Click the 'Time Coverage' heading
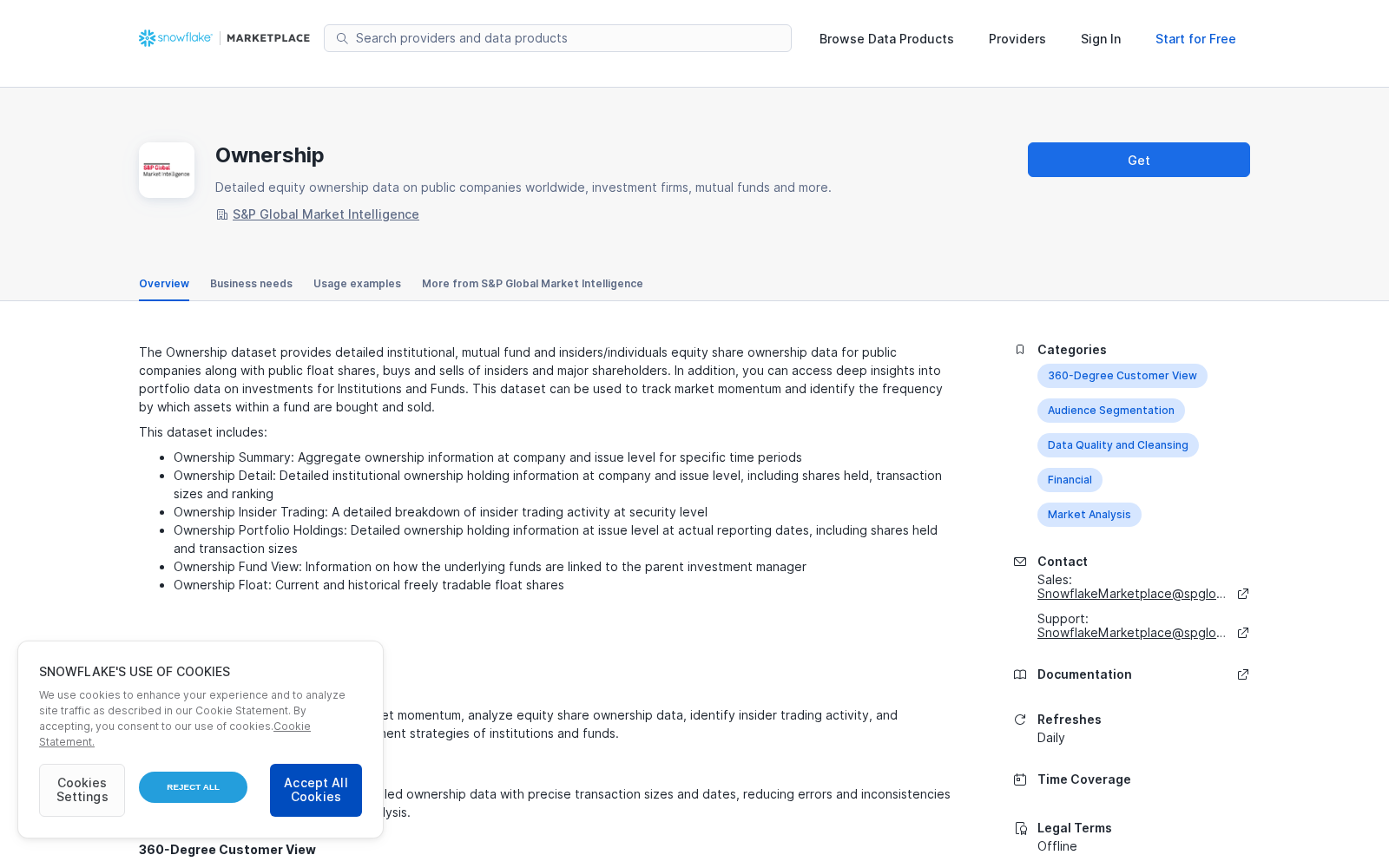The width and height of the screenshot is (1389, 868). click(x=1083, y=779)
